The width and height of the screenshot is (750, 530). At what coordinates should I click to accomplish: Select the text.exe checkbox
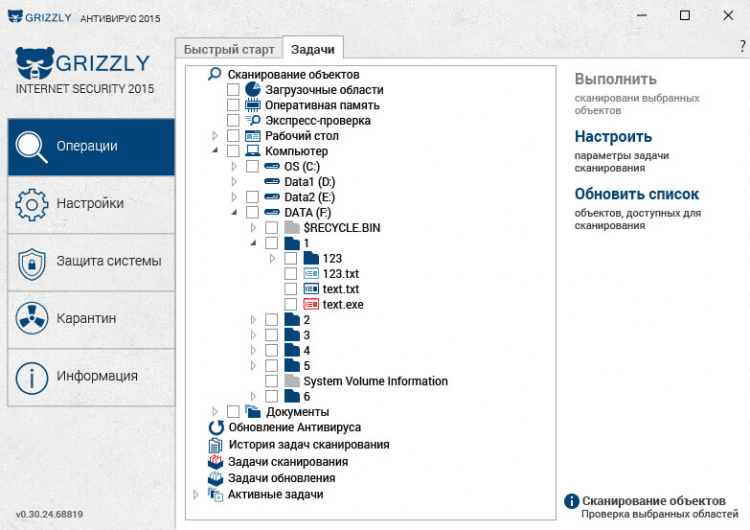pyautogui.click(x=290, y=304)
